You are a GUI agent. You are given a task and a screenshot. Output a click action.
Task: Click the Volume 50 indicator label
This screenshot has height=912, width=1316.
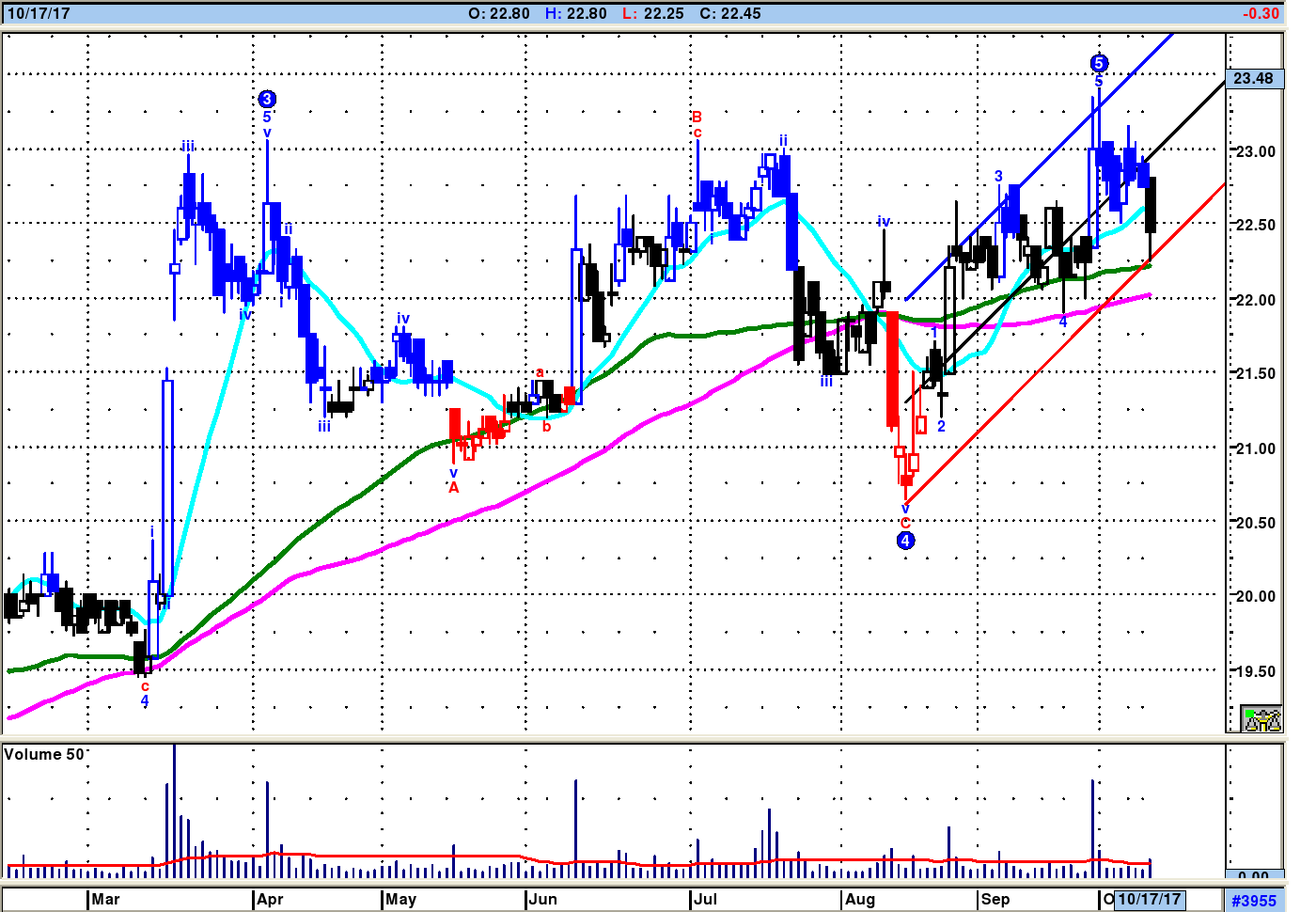click(x=44, y=754)
